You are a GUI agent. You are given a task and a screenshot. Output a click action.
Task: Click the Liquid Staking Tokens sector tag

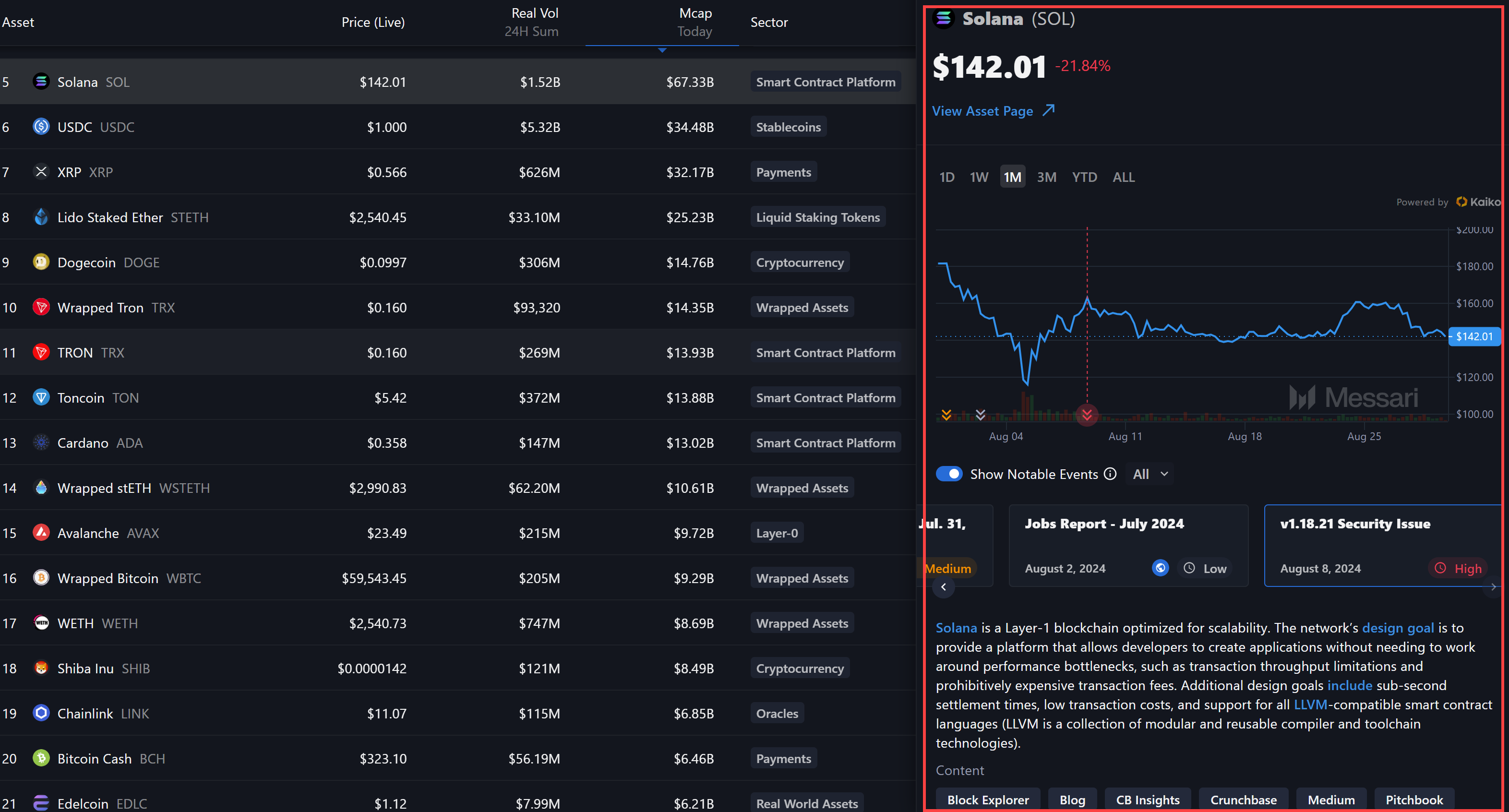point(818,217)
